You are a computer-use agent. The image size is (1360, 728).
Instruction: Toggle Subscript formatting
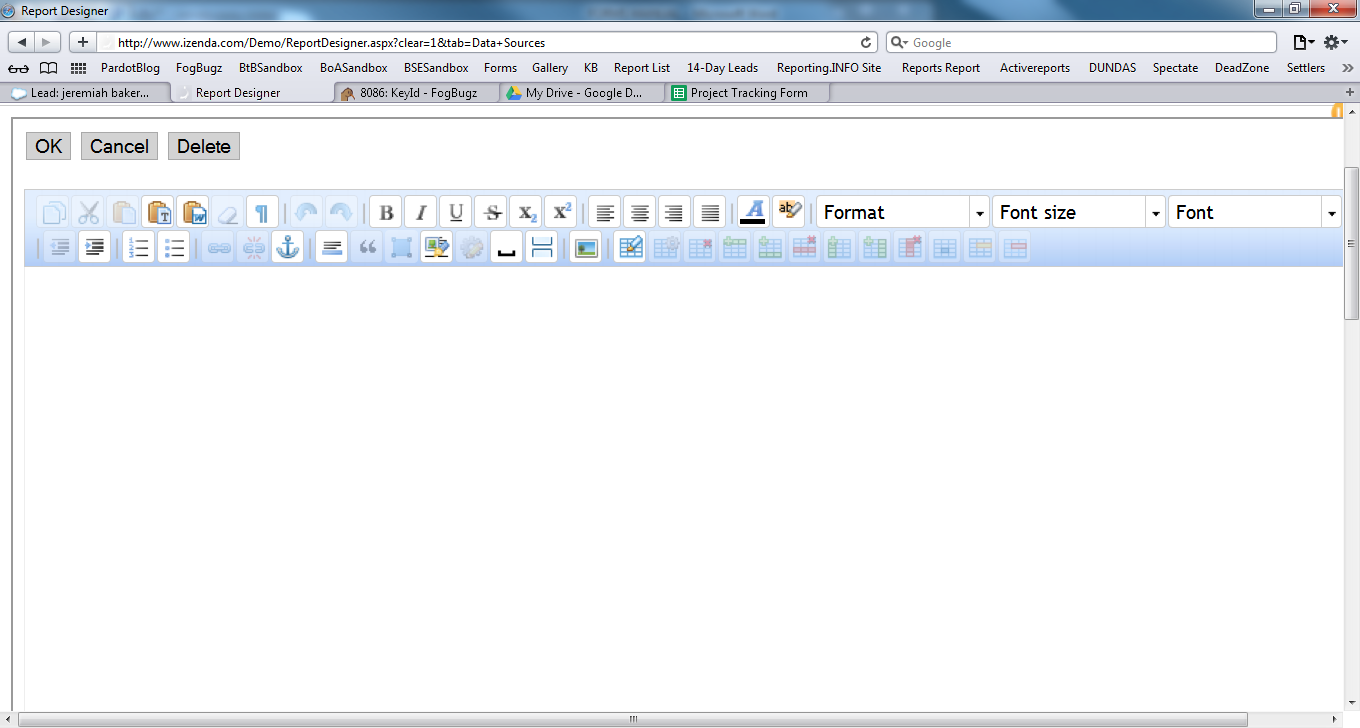pyautogui.click(x=526, y=212)
